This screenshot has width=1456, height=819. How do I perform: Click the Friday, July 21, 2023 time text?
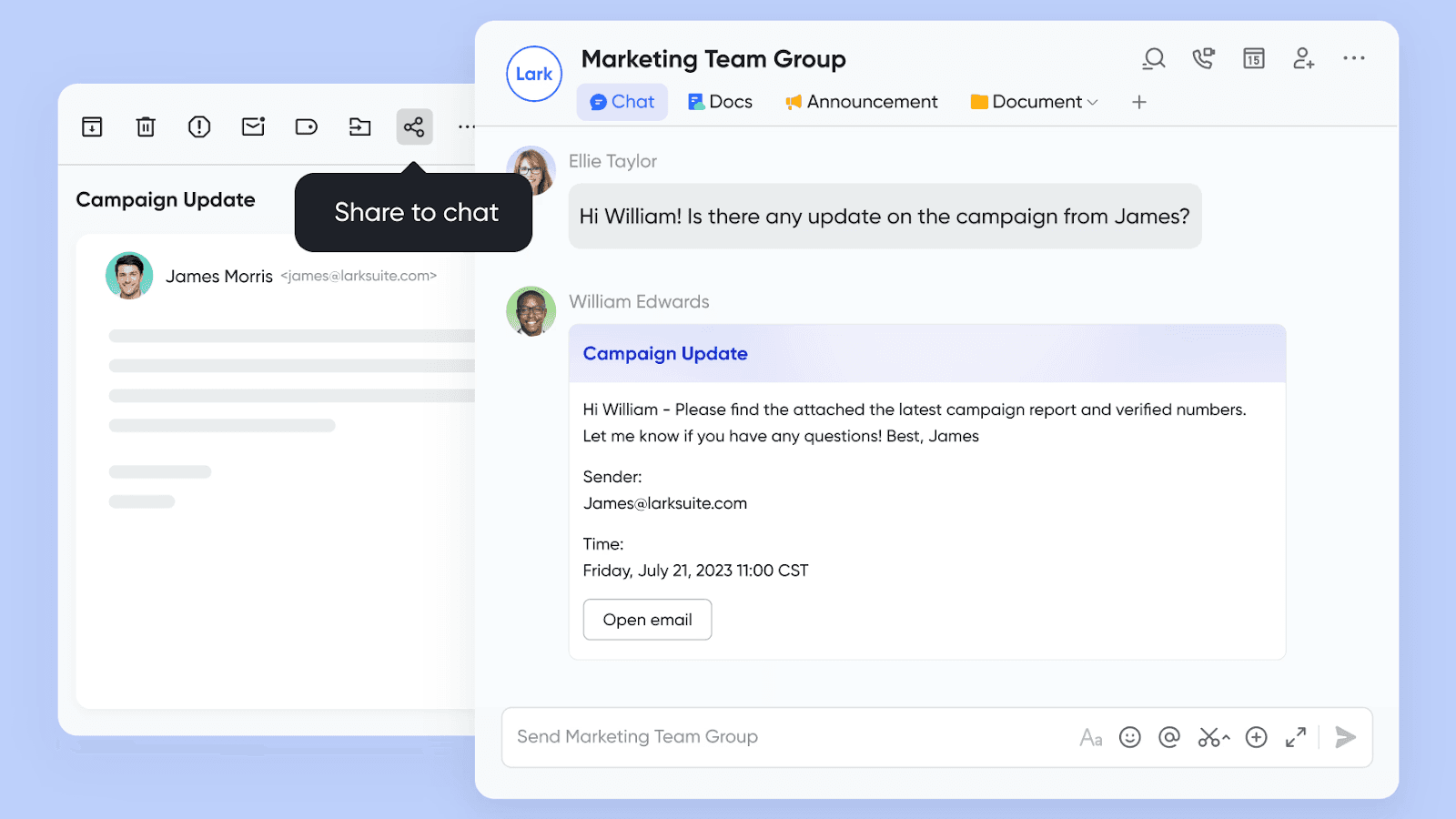pos(695,571)
